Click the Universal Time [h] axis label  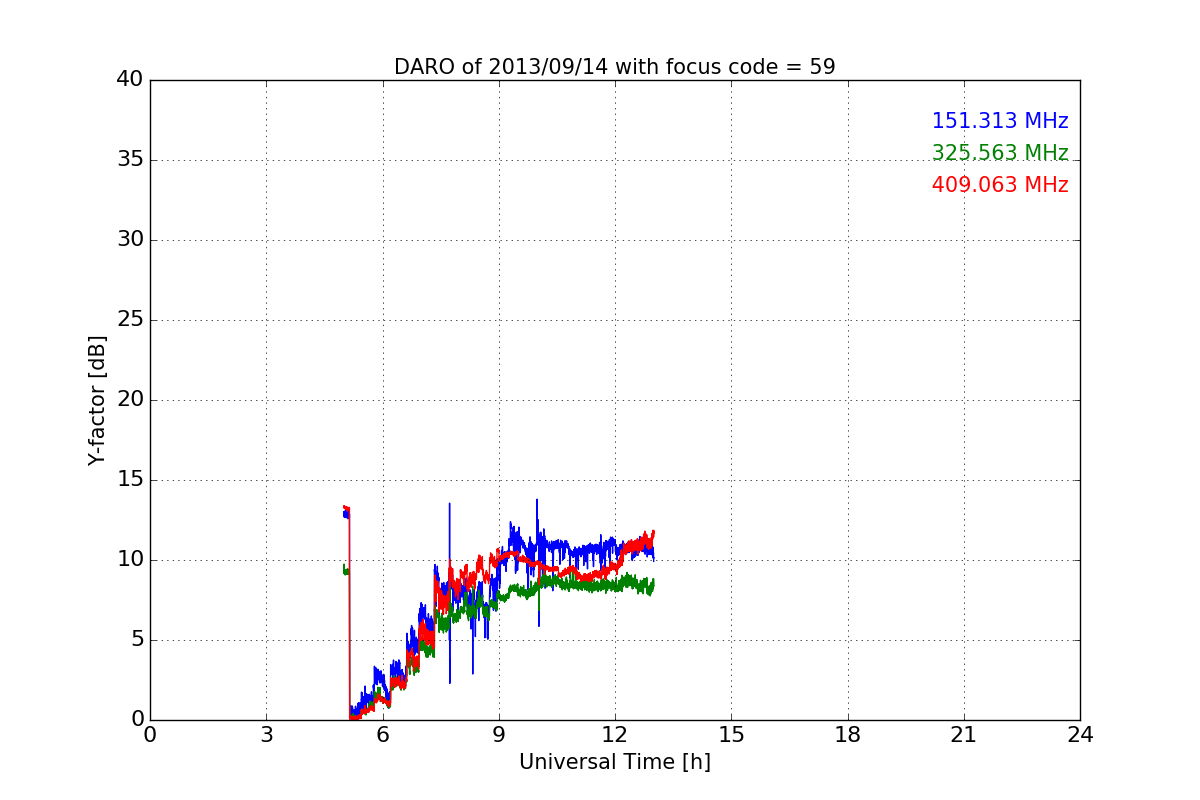[614, 762]
